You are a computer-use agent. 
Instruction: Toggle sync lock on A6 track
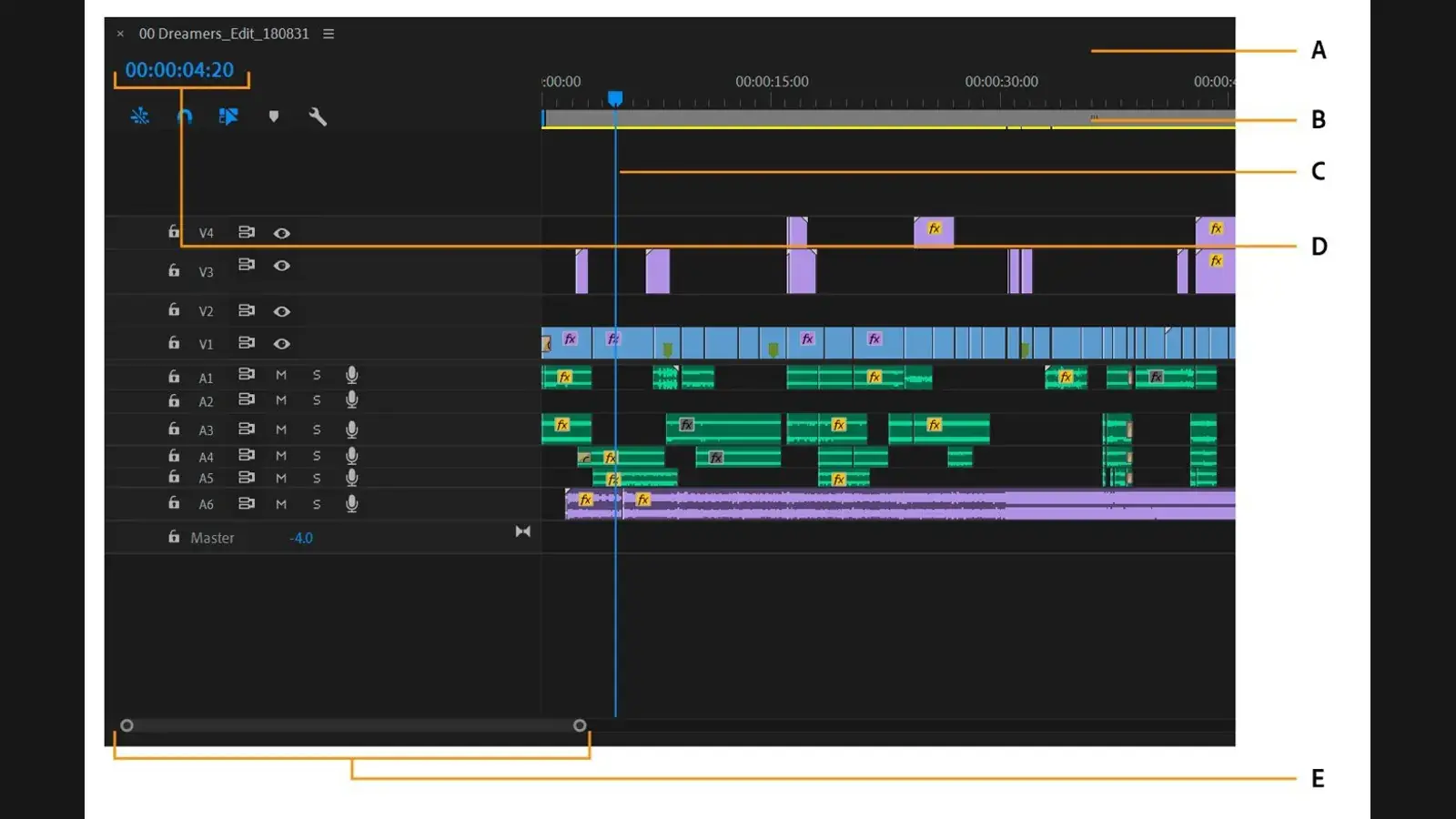coord(247,503)
